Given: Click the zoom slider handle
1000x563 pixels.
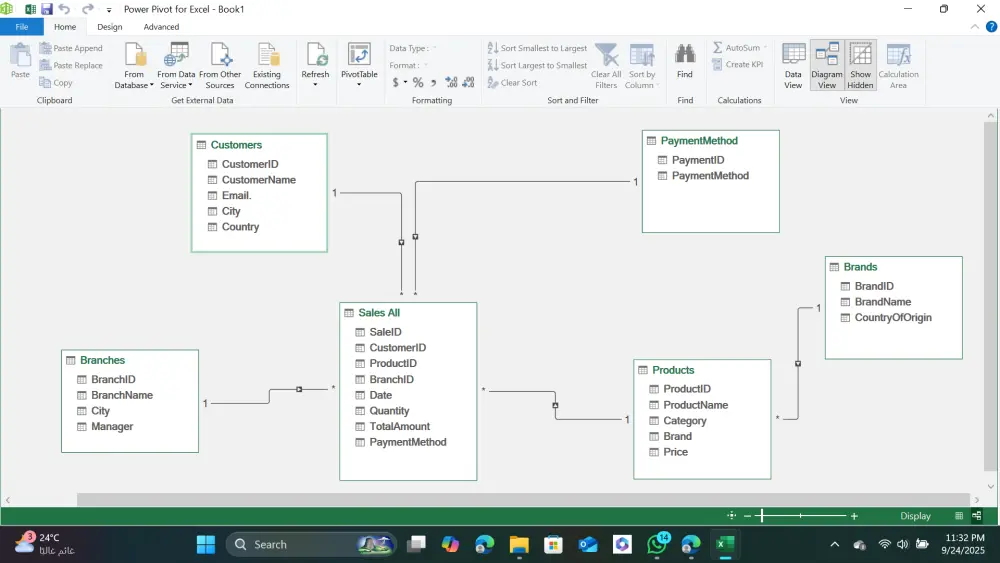Looking at the screenshot, I should [x=762, y=515].
